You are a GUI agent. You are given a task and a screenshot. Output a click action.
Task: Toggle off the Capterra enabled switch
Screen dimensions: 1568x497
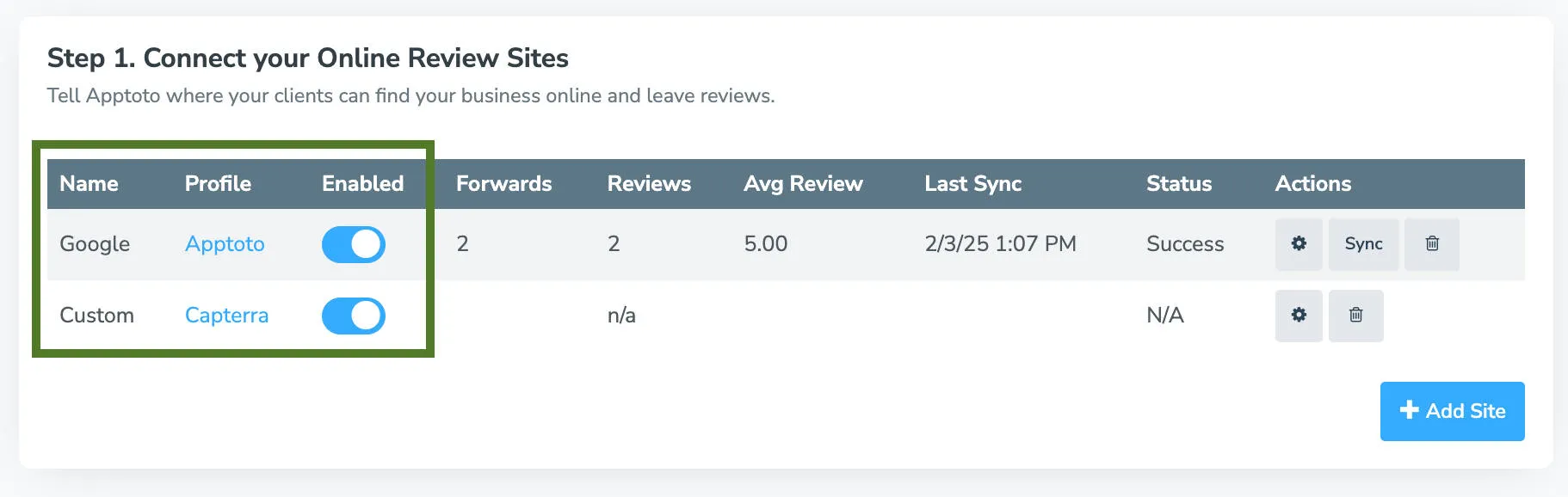pos(353,316)
